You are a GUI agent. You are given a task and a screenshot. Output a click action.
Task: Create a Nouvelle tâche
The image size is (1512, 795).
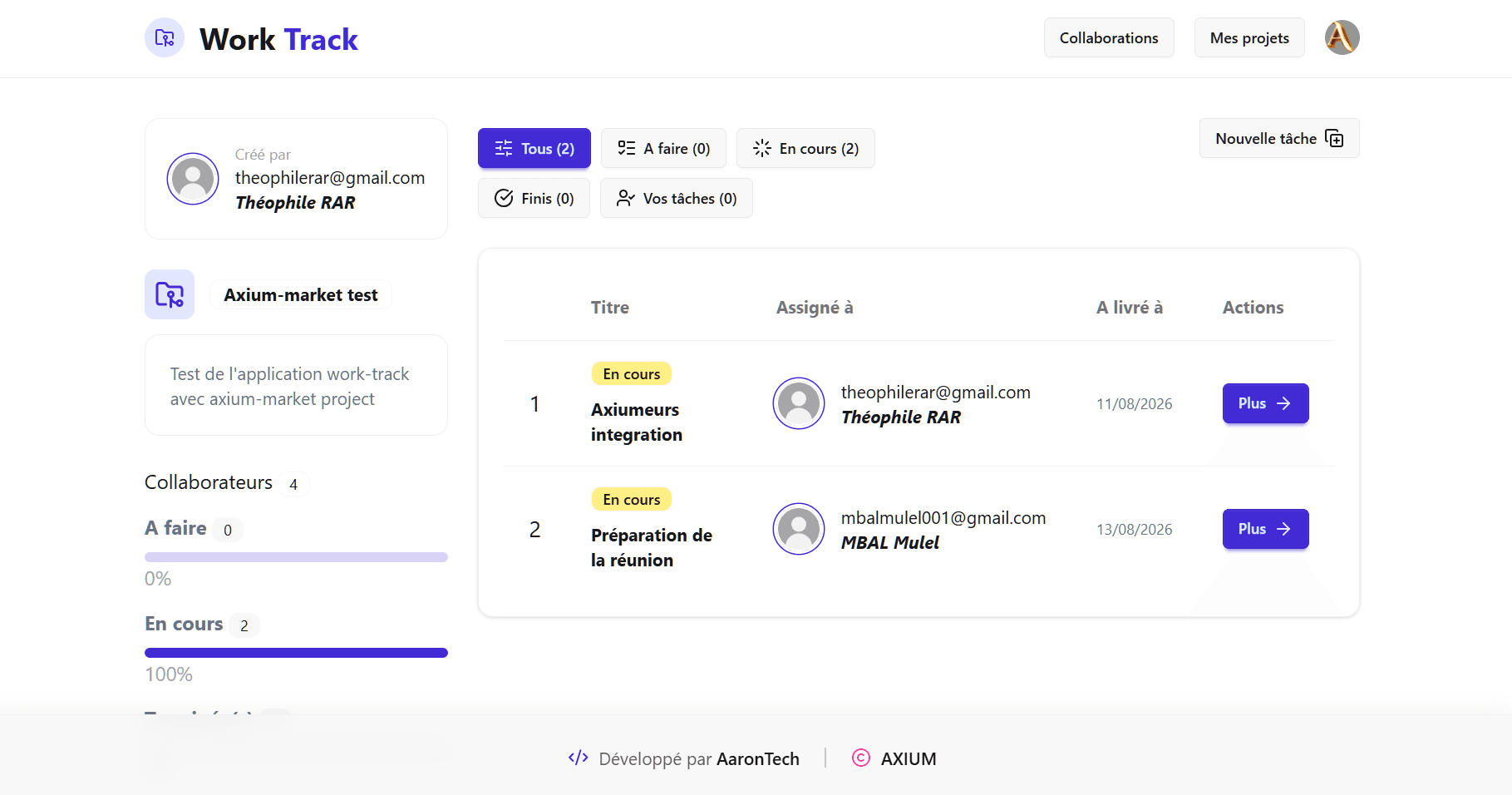point(1279,138)
